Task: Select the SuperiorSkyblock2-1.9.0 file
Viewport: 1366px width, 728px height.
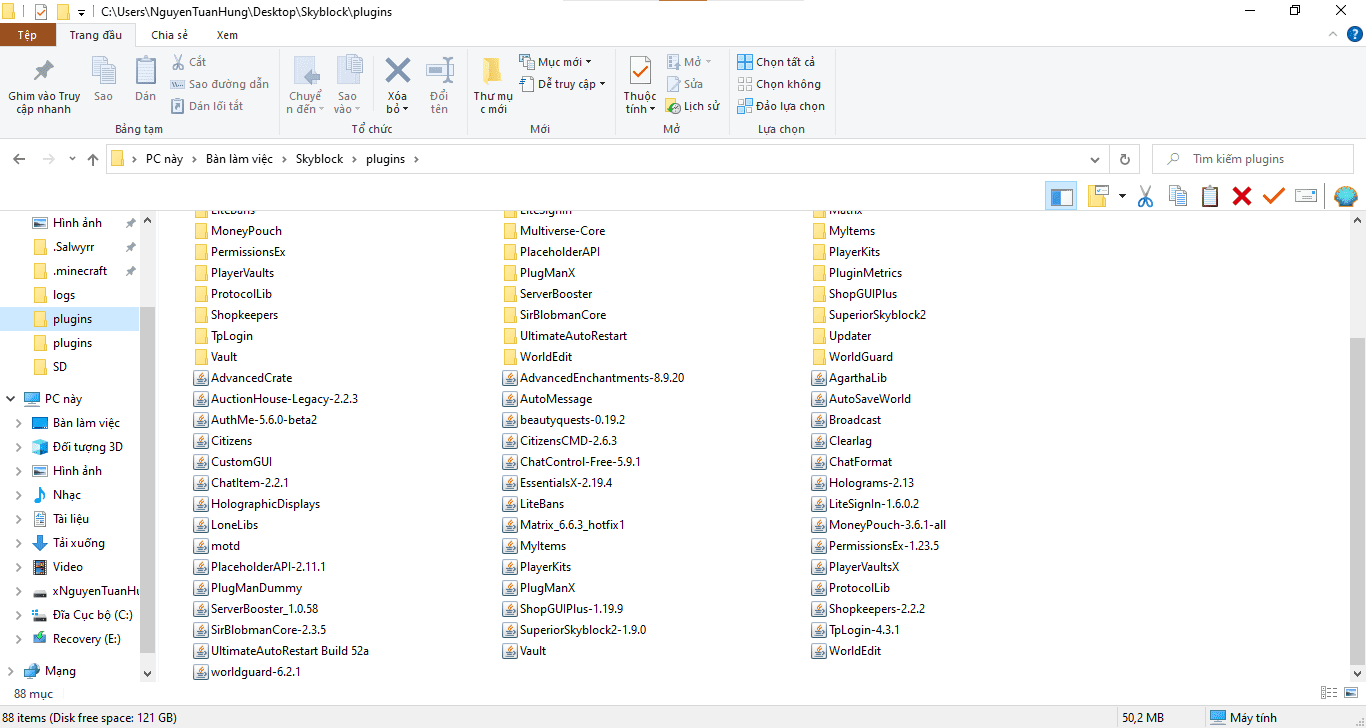Action: (575, 630)
